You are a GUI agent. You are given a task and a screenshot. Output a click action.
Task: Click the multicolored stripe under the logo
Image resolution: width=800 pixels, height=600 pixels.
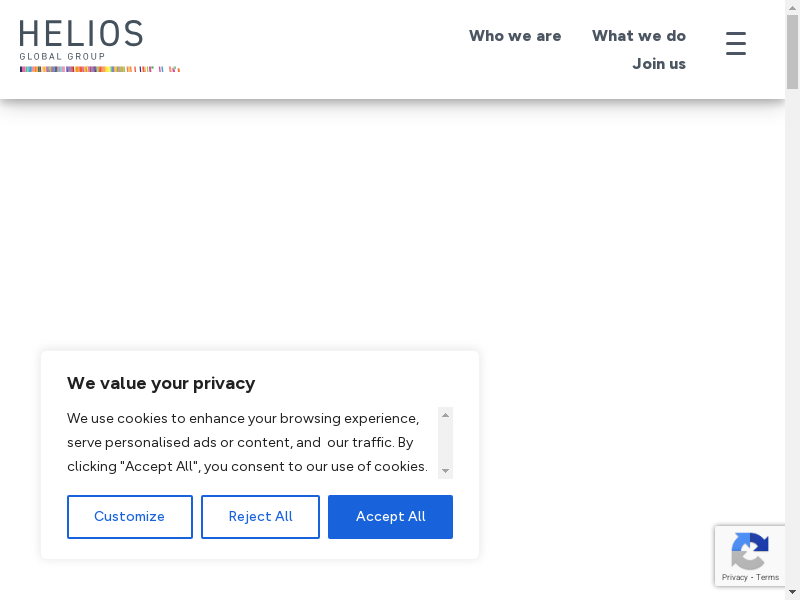click(x=99, y=69)
